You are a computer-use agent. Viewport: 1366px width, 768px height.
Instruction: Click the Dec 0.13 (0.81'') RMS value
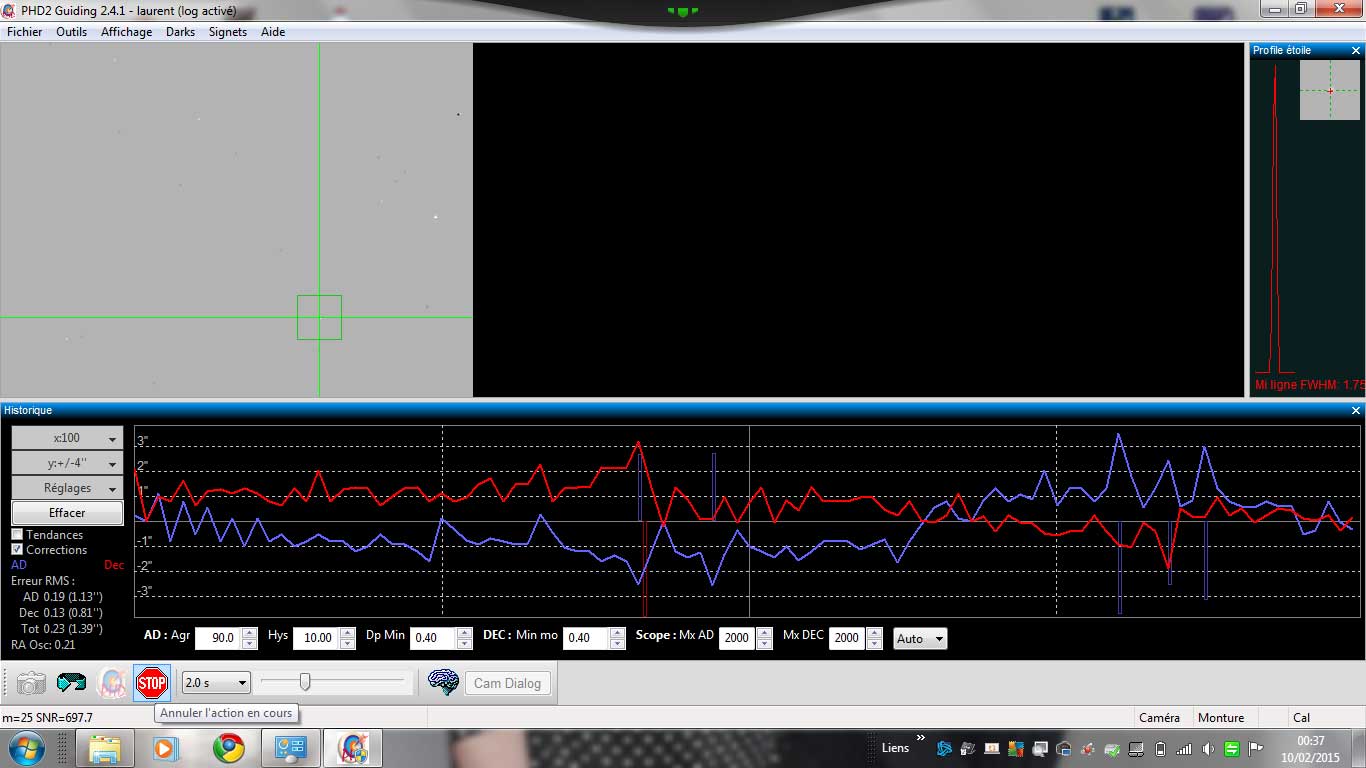[x=60, y=612]
